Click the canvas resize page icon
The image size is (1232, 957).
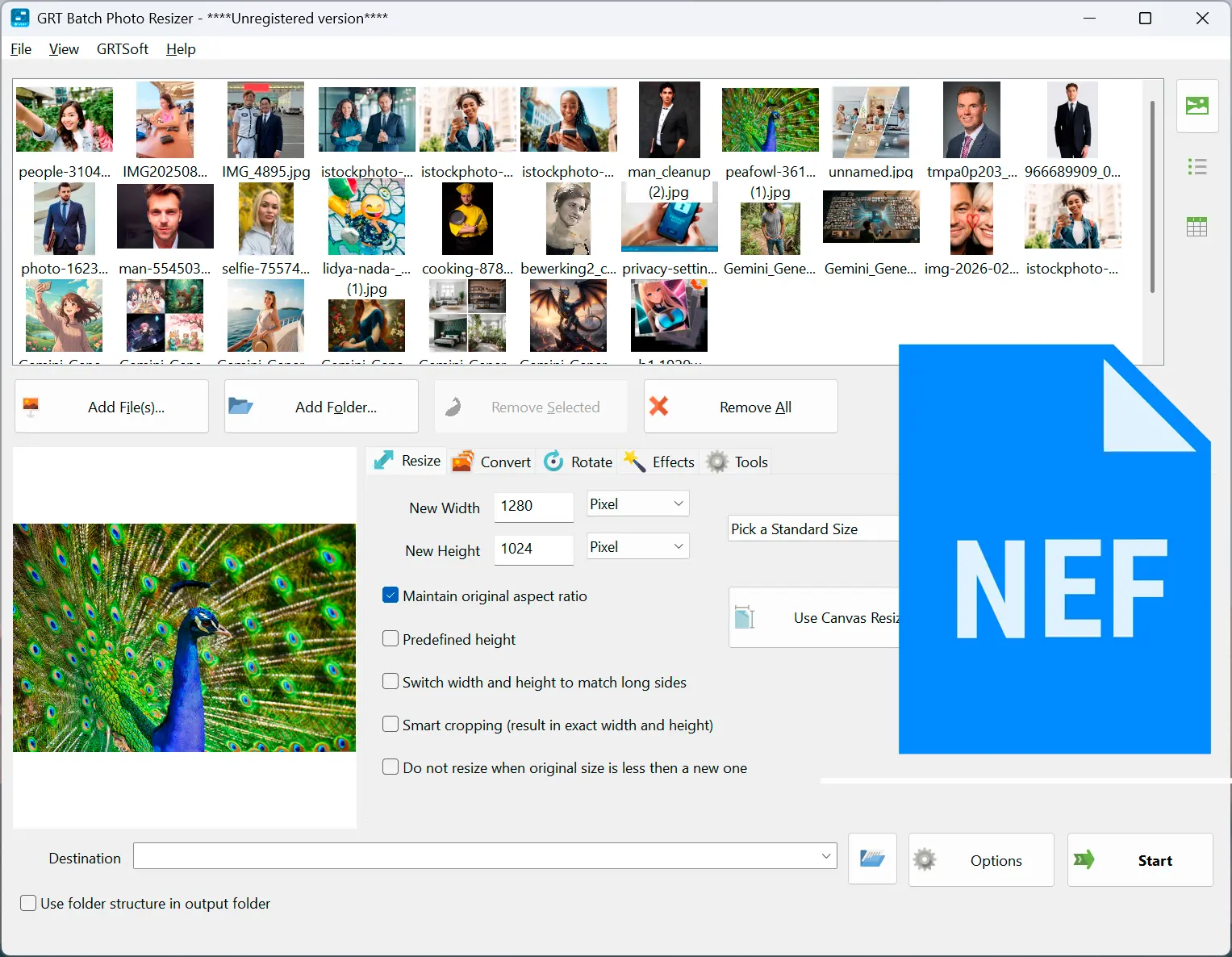745,617
